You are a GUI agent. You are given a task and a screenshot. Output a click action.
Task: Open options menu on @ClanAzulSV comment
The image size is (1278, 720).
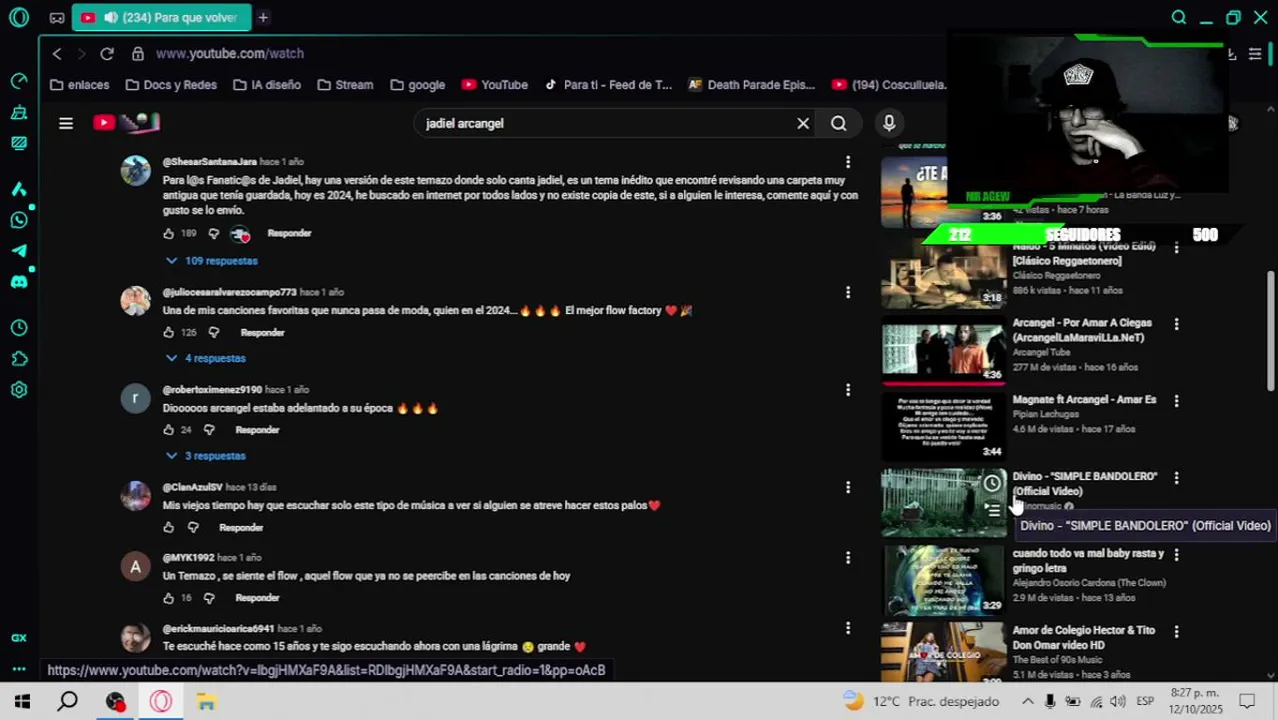848,487
